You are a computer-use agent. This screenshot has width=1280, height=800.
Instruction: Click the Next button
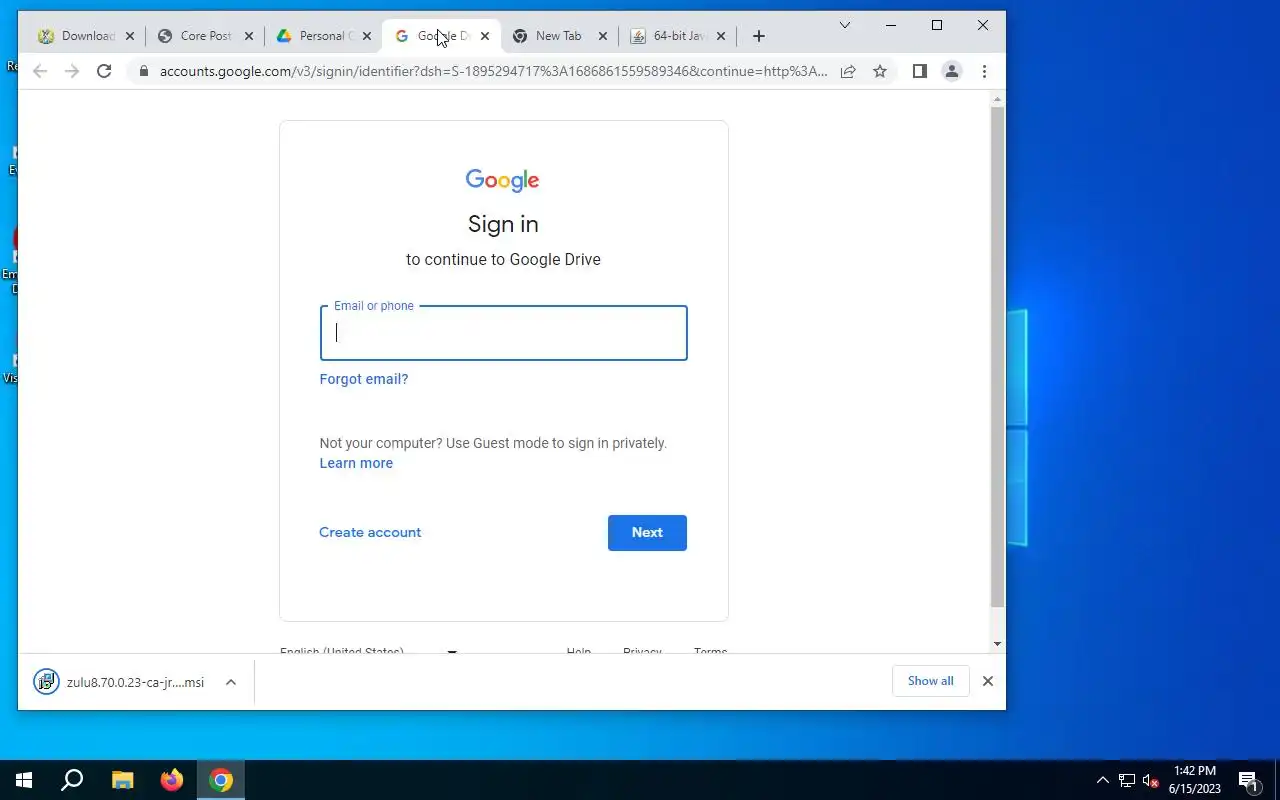tap(647, 533)
